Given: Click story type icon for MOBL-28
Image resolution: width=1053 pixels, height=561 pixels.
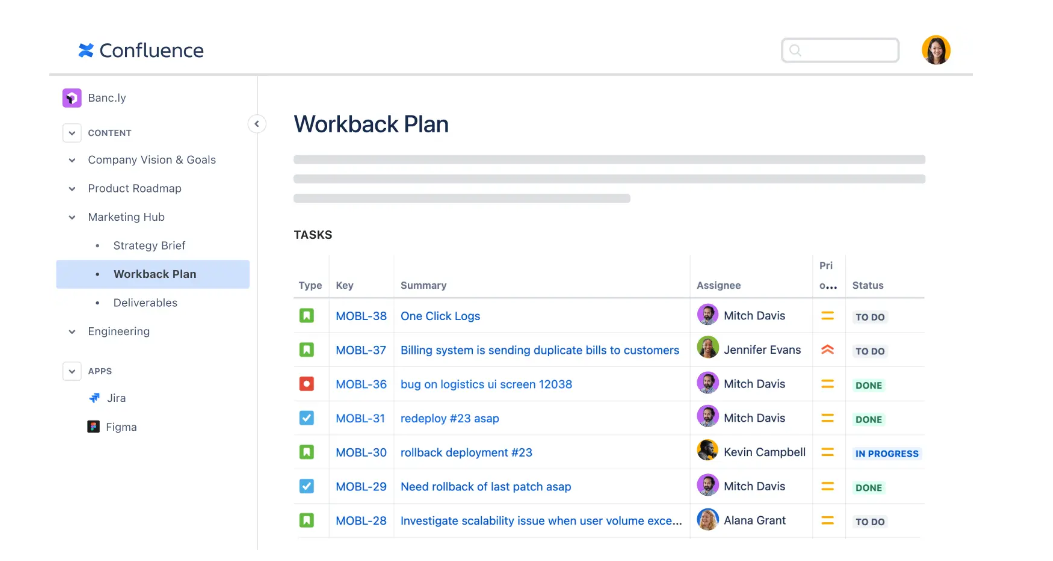Looking at the screenshot, I should (x=307, y=521).
